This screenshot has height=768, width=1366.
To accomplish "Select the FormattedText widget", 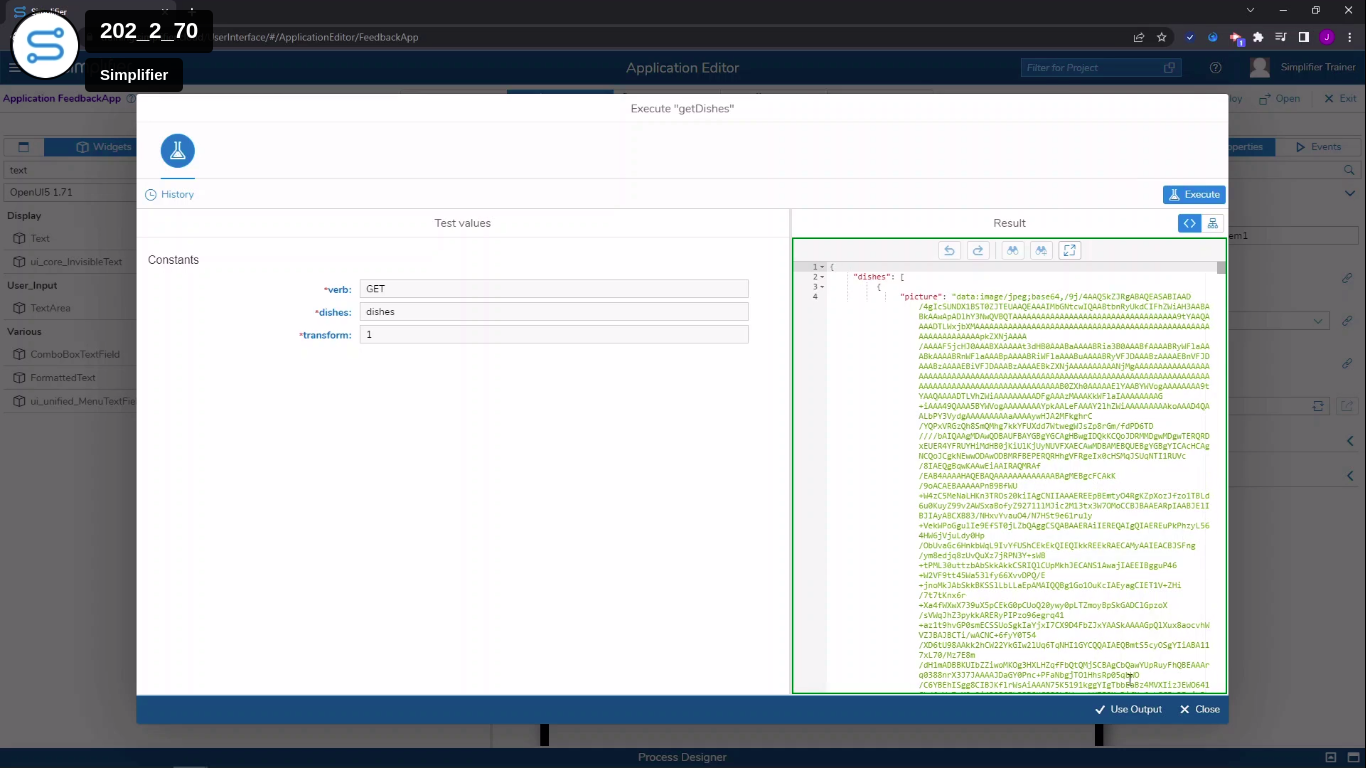I will [63, 378].
